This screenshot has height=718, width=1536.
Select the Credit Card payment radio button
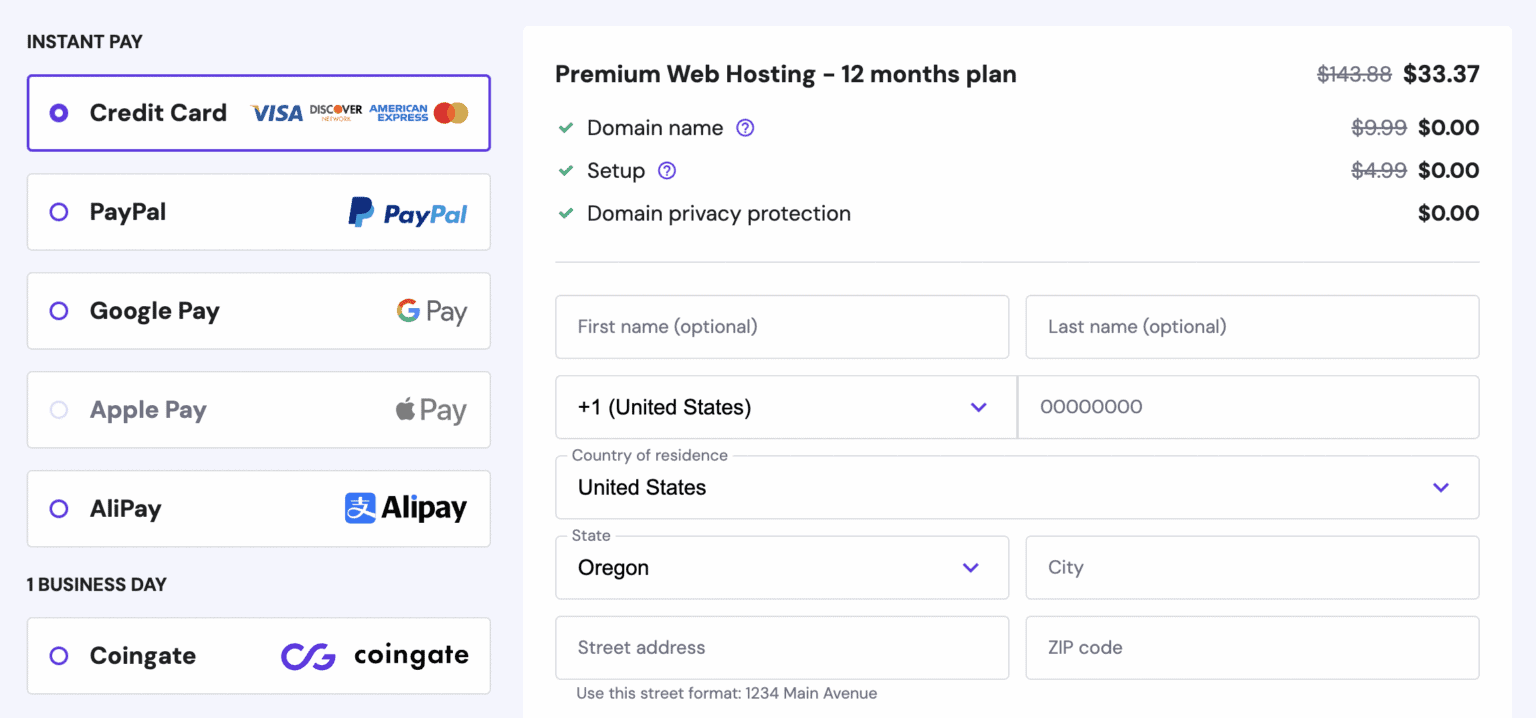point(58,113)
